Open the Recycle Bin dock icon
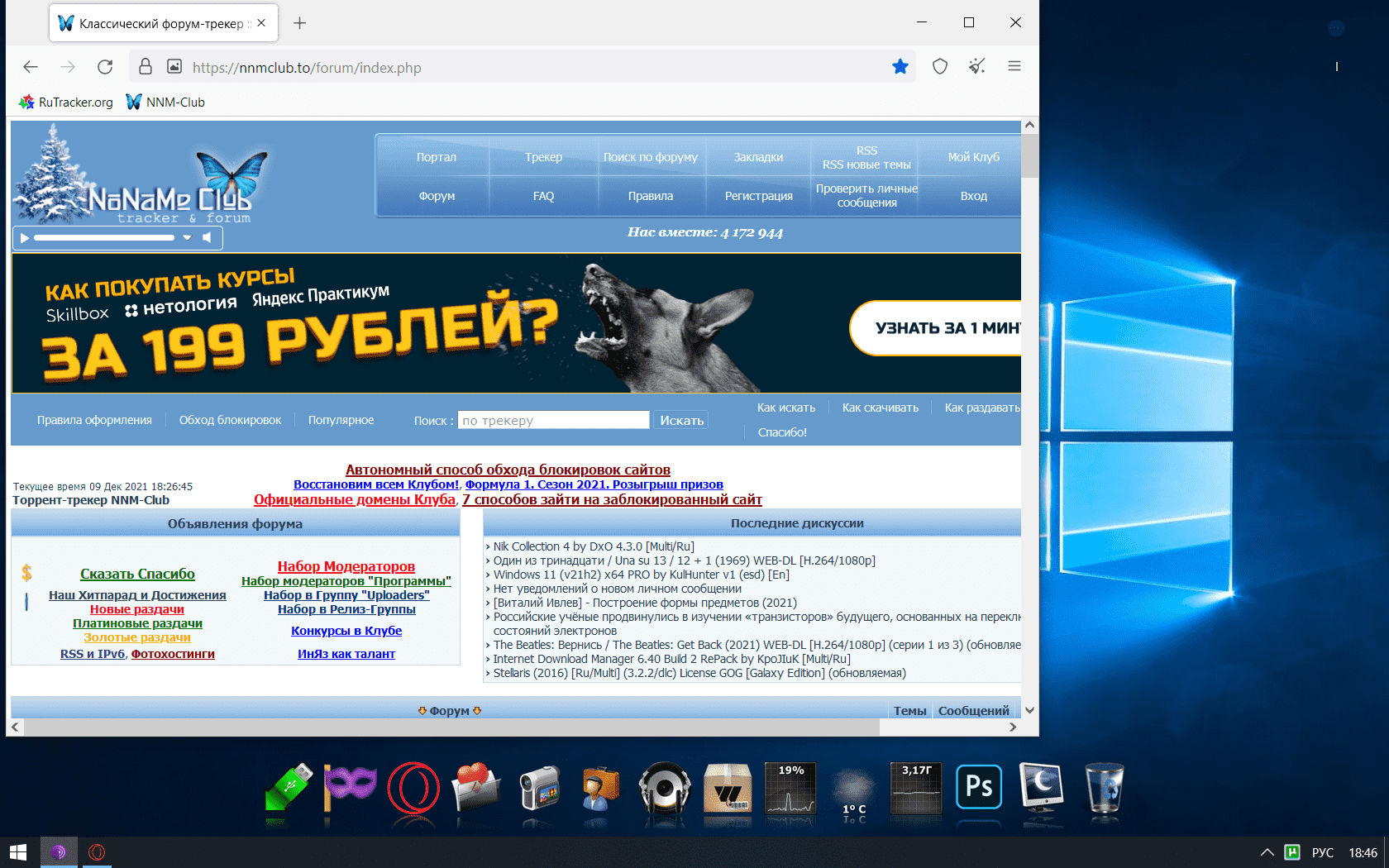This screenshot has height=868, width=1389. (1105, 788)
